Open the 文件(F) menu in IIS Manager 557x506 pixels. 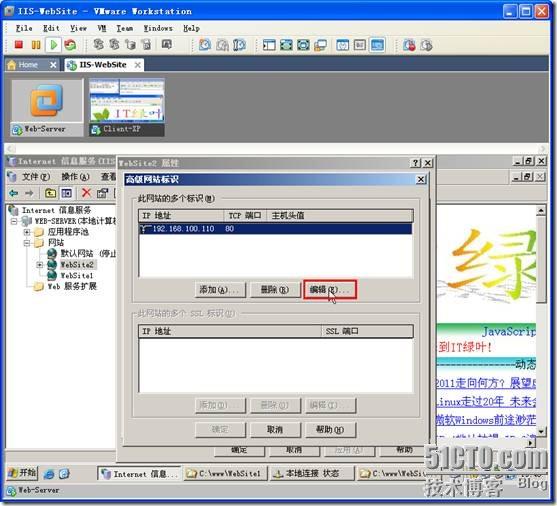pyautogui.click(x=36, y=177)
